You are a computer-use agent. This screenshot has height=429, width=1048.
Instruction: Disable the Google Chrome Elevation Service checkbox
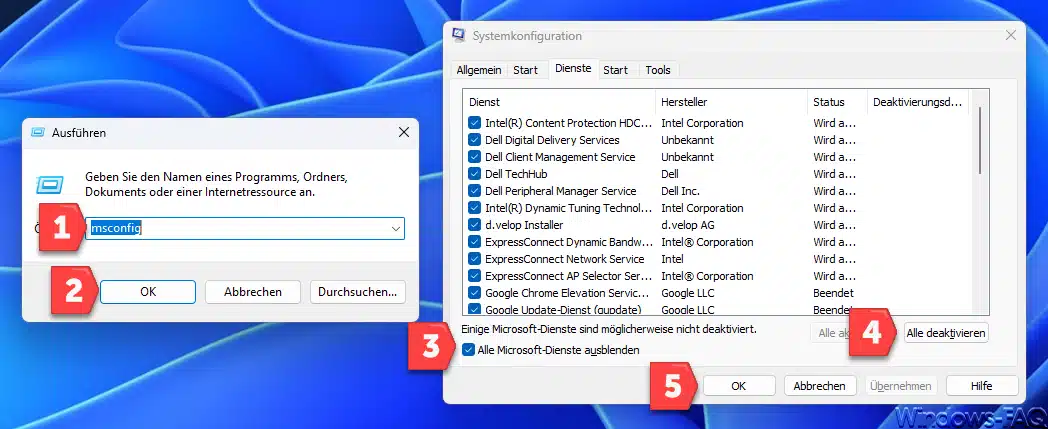(474, 293)
